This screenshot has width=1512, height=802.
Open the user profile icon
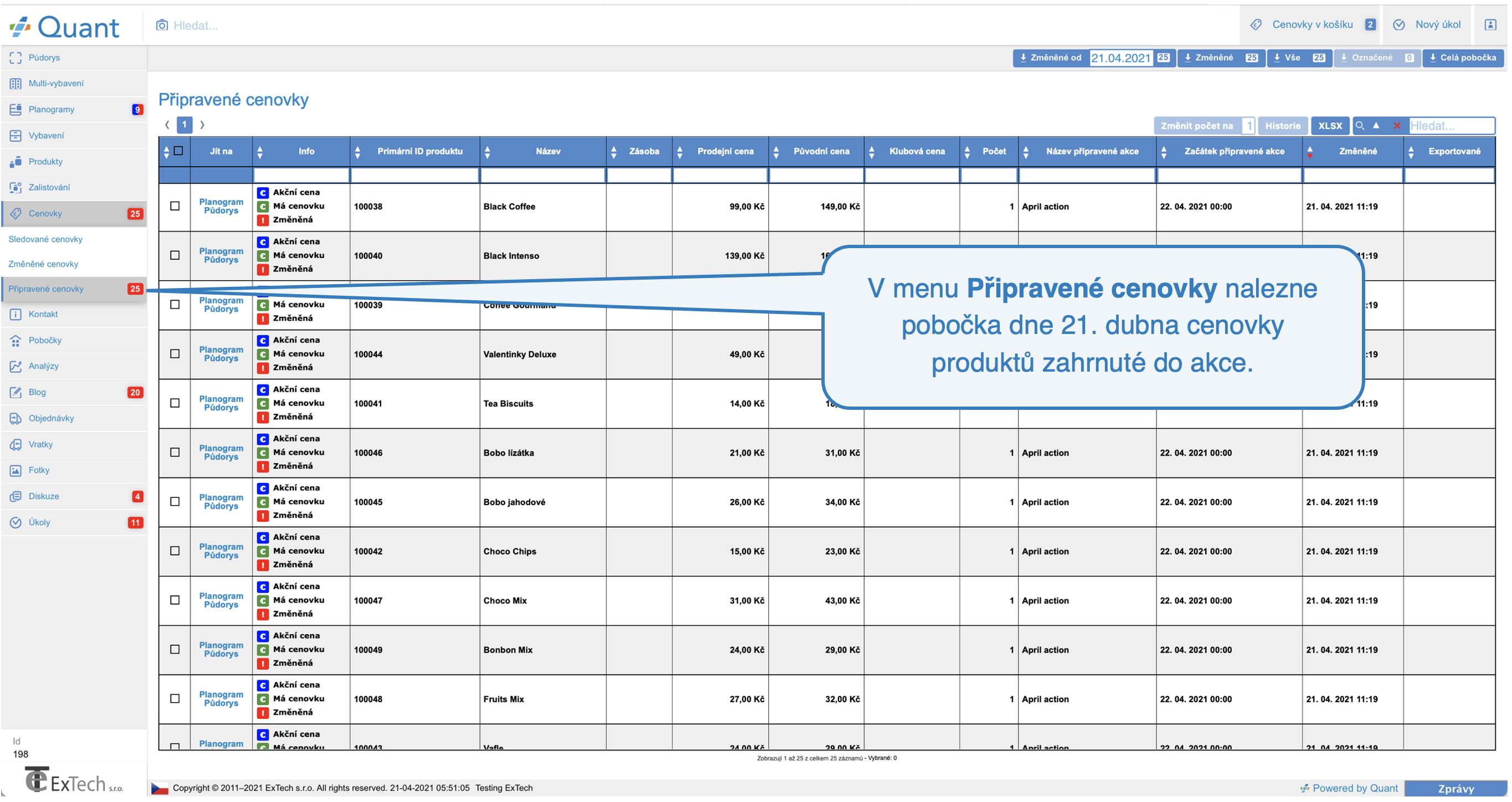tap(1490, 25)
